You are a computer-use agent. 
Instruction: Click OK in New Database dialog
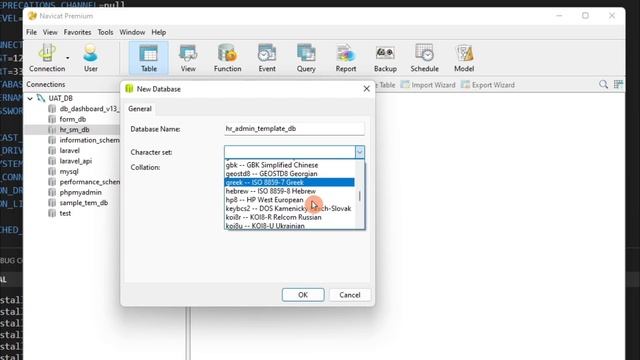tap(303, 295)
